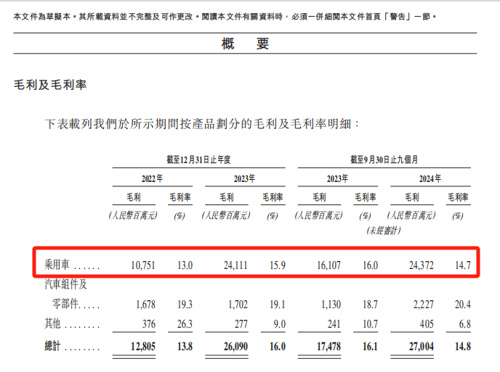The width and height of the screenshot is (500, 372).
Task: Select the 24,372 gross profit cell
Action: click(x=421, y=265)
